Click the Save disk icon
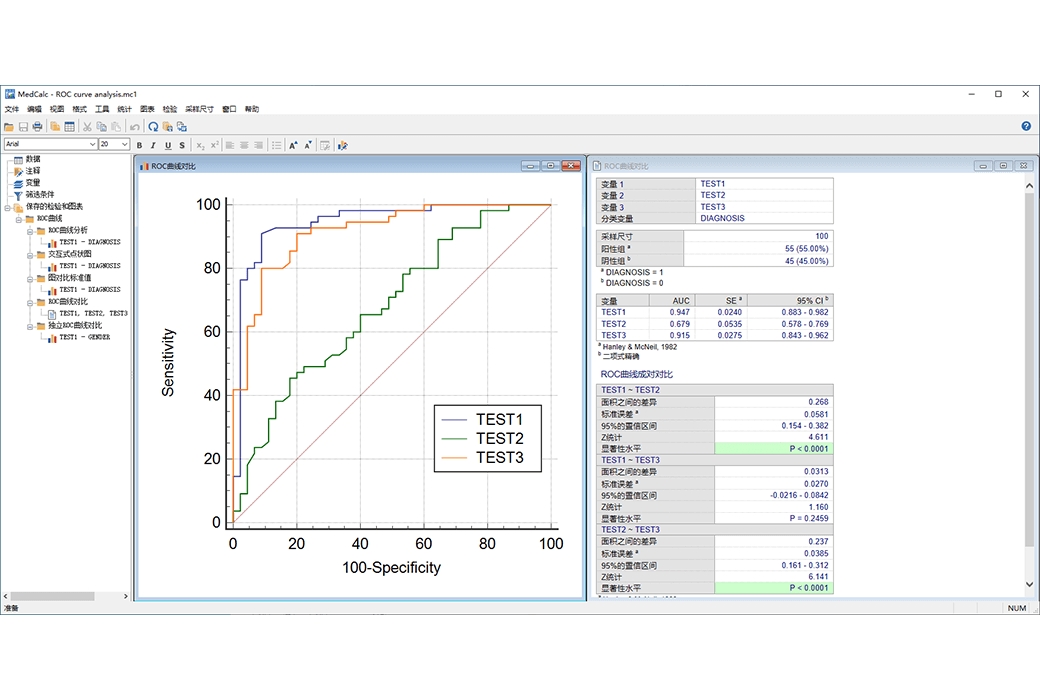The image size is (1040, 700). click(x=23, y=127)
